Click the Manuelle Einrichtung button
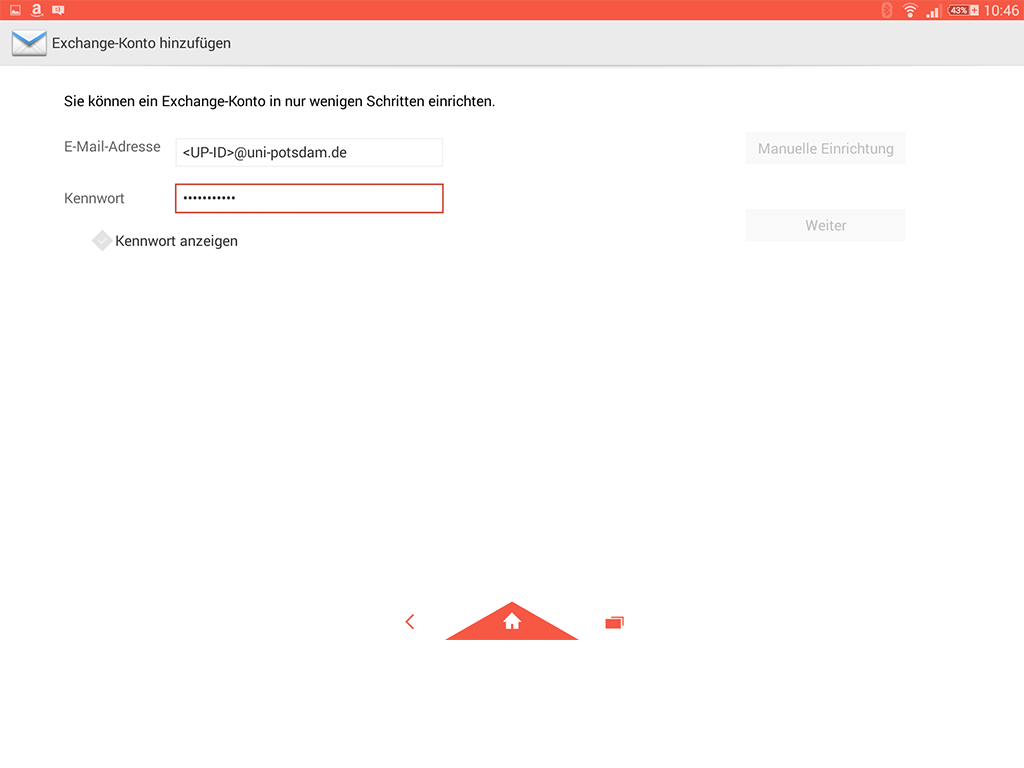1024x768 pixels. 825,149
